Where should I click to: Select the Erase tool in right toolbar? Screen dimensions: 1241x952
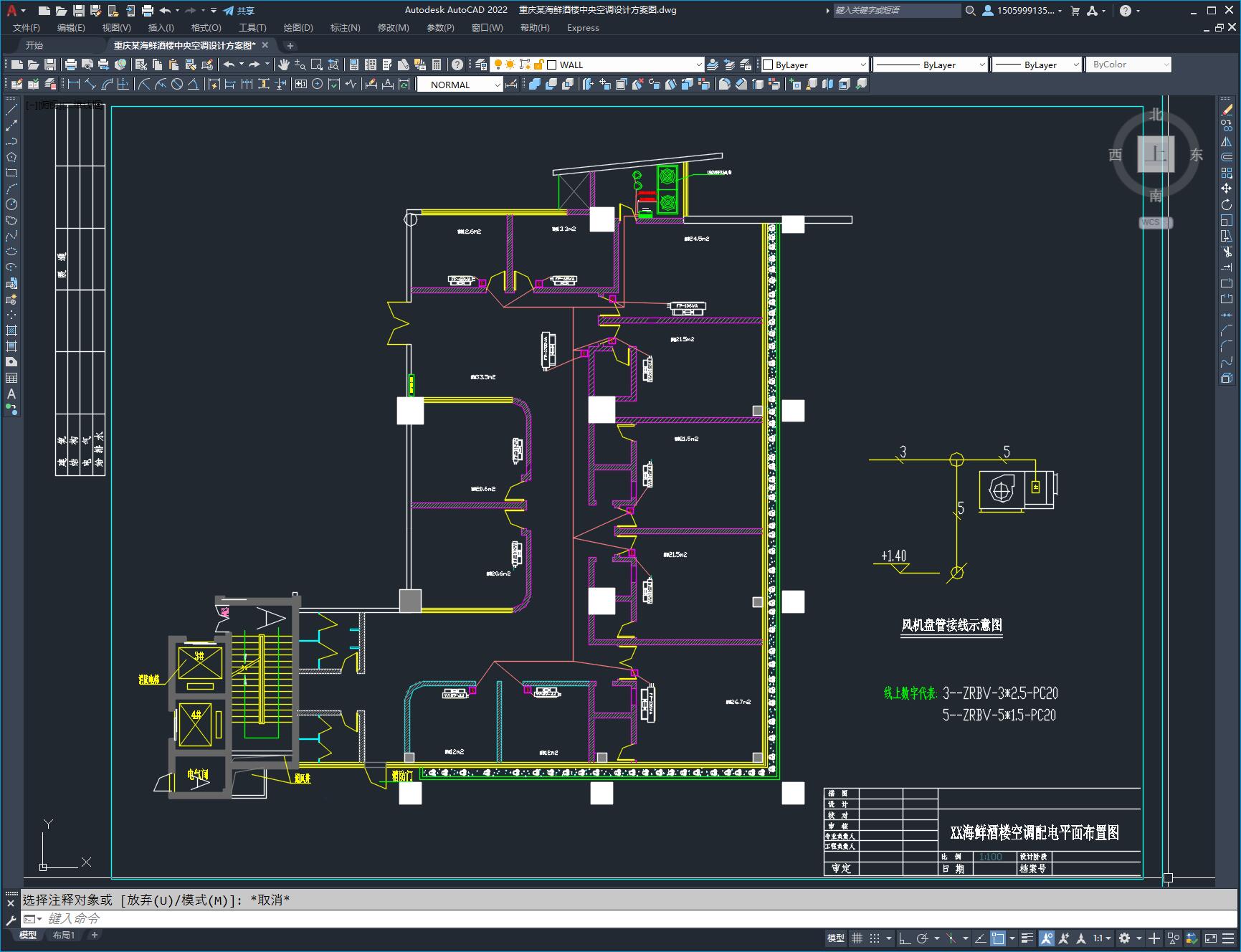pos(1227,110)
